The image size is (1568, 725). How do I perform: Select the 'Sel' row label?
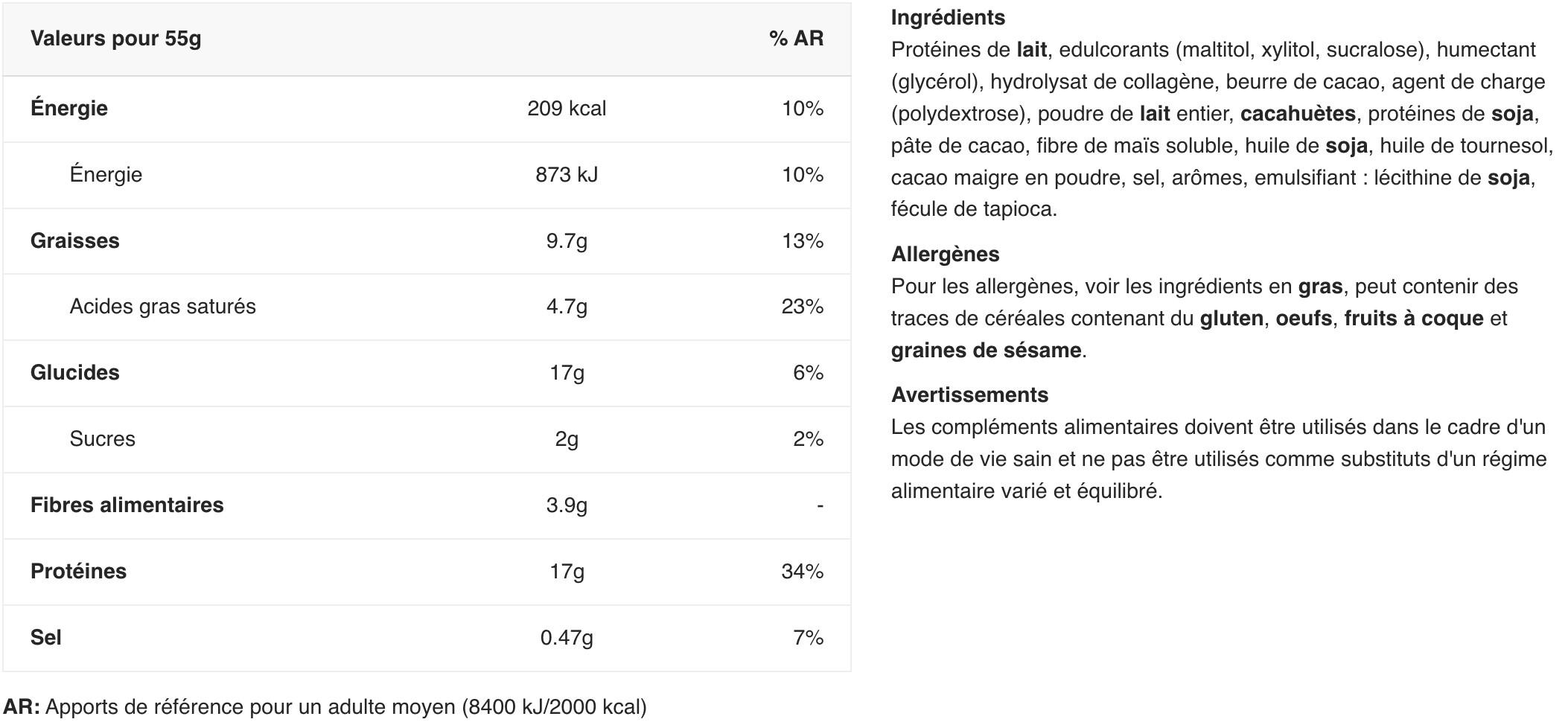pyautogui.click(x=45, y=638)
